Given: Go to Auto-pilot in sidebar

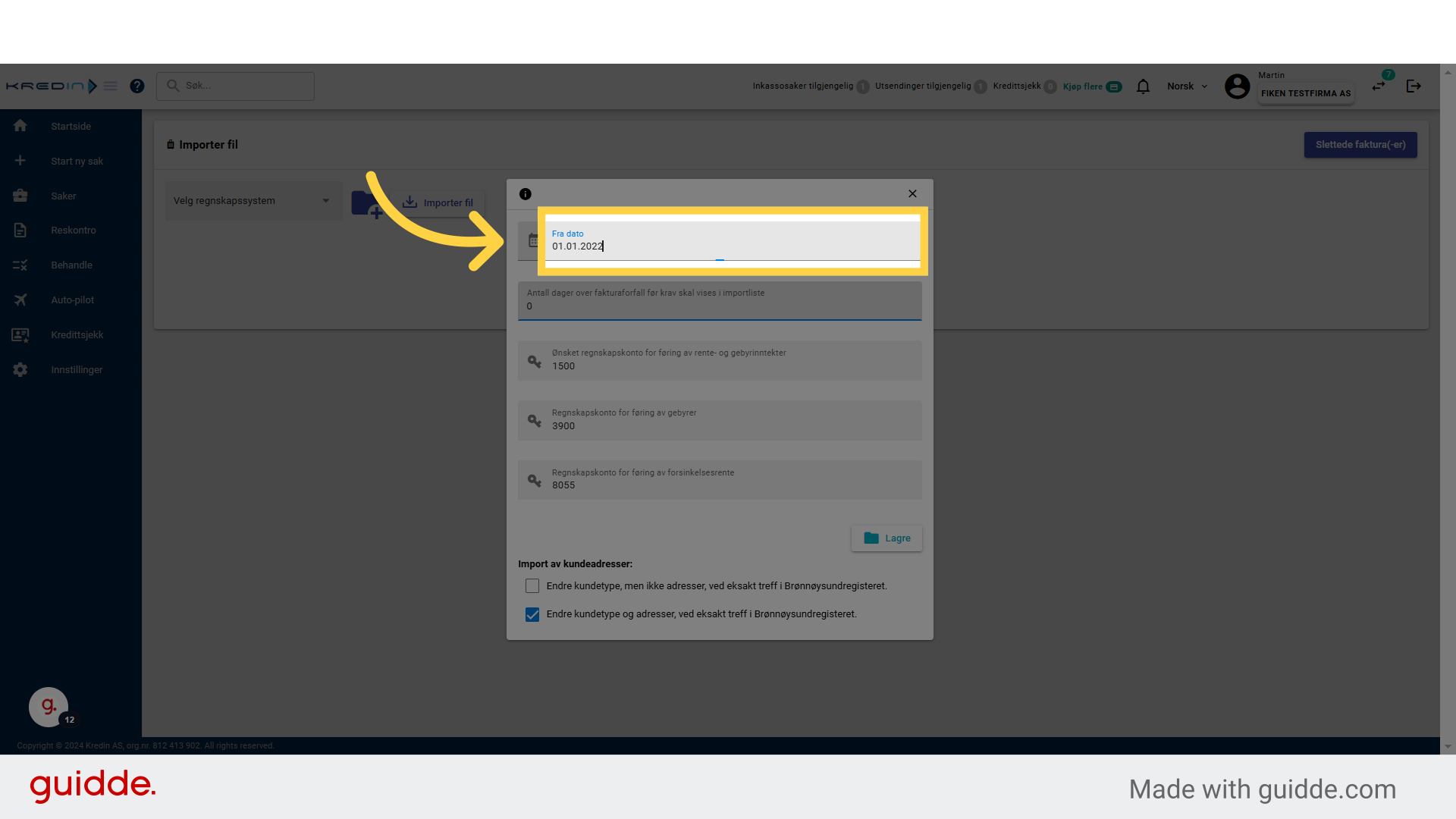Looking at the screenshot, I should 72,300.
